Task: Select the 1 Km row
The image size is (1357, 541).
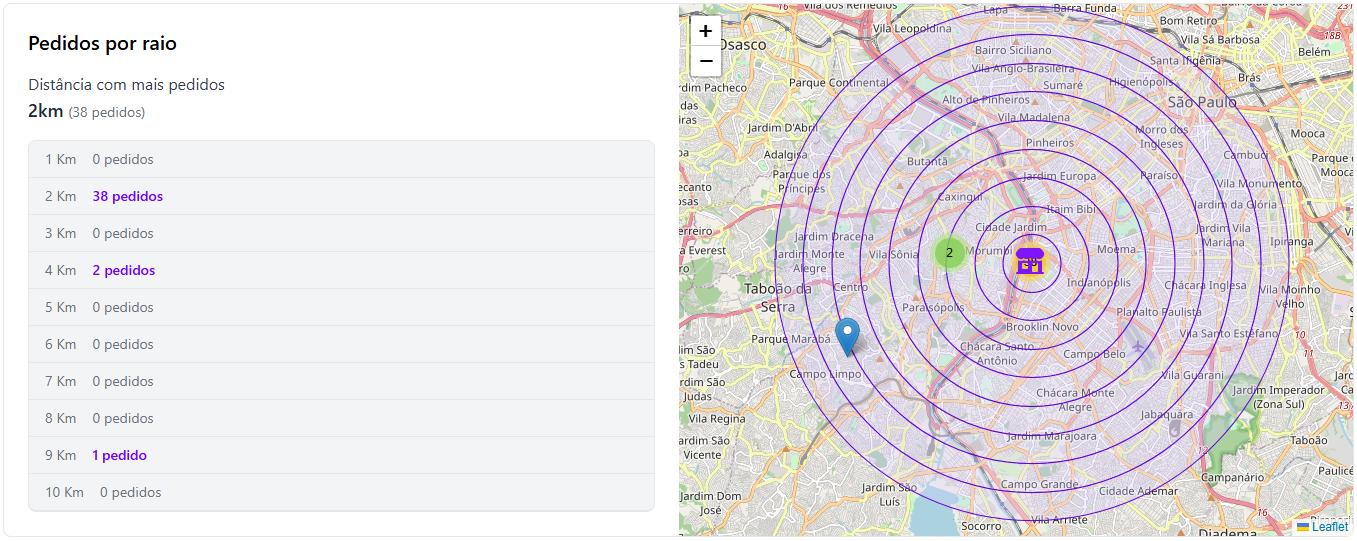Action: [341, 159]
